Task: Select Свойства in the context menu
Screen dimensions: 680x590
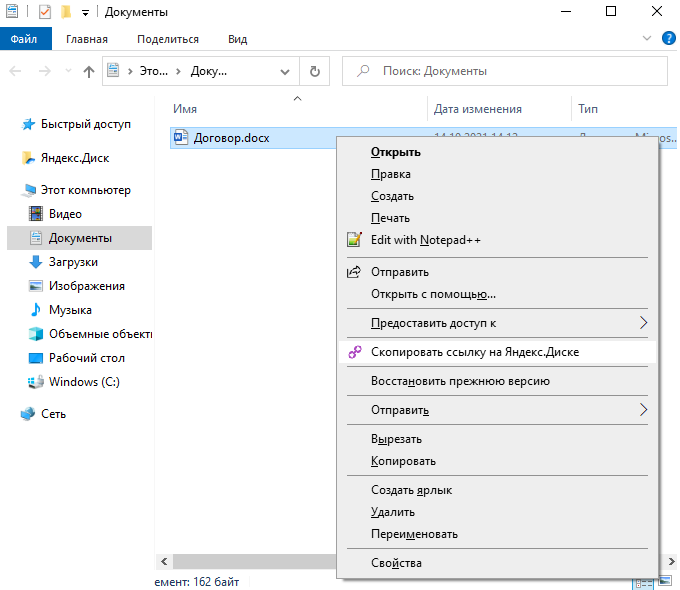Action: (396, 563)
